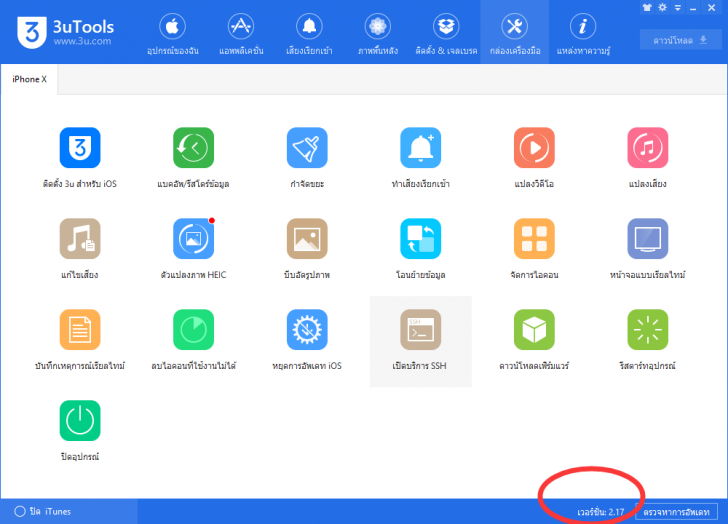
Task: Click the Download button at top right
Action: pos(681,40)
